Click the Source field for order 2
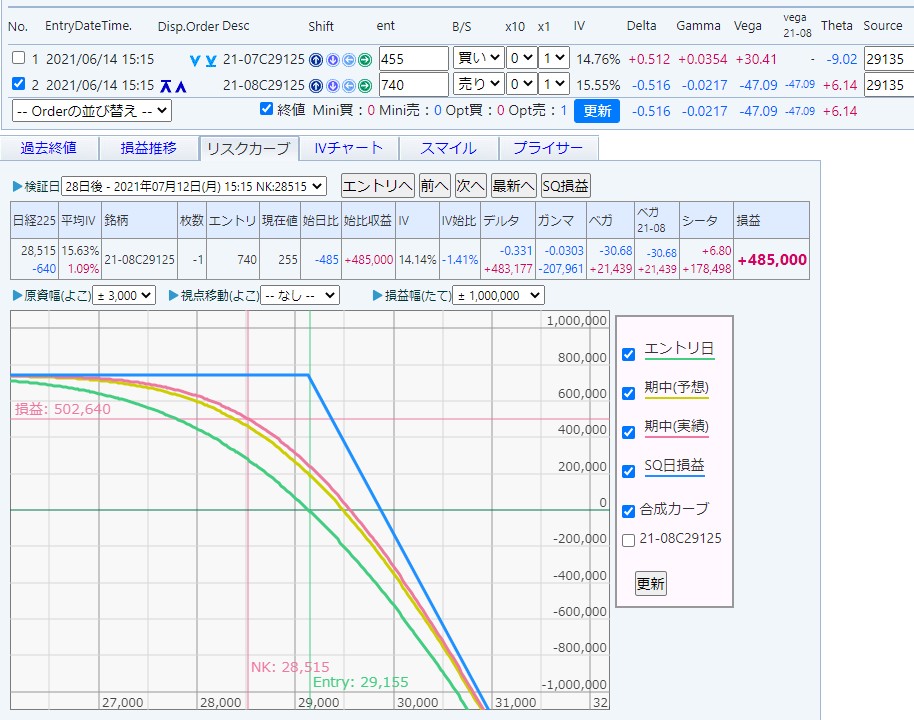This screenshot has height=720, width=914. point(888,85)
